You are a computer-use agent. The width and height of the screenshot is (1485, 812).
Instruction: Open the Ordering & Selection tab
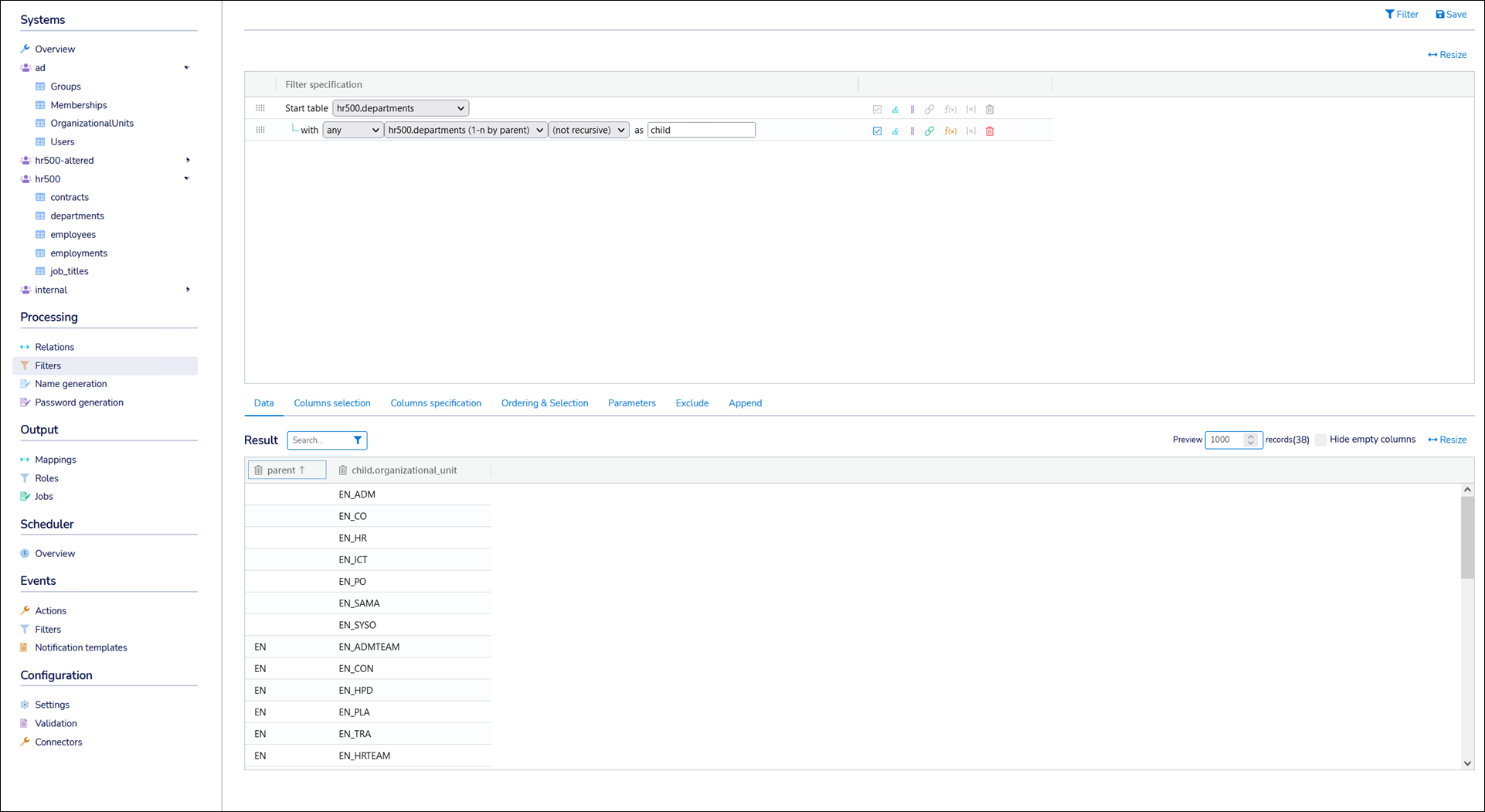[x=545, y=403]
